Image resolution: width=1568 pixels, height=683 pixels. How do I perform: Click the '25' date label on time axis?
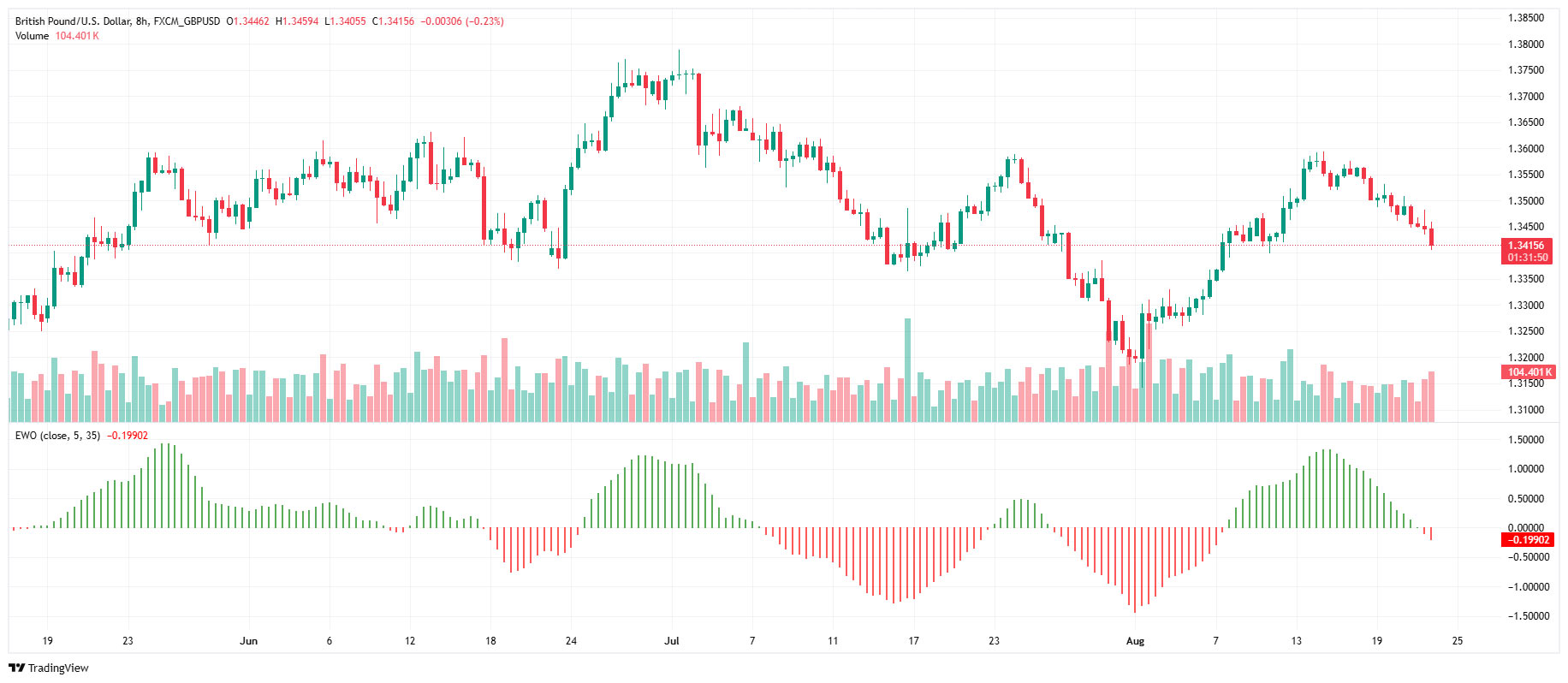(1458, 641)
